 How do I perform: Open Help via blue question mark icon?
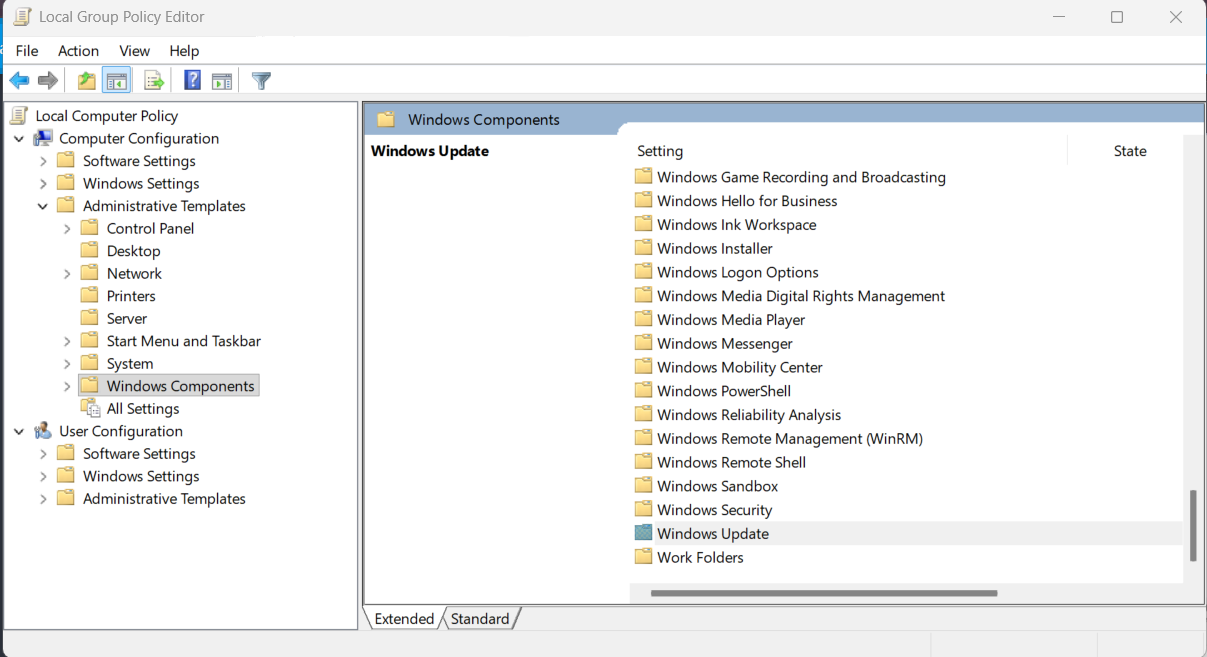(192, 81)
